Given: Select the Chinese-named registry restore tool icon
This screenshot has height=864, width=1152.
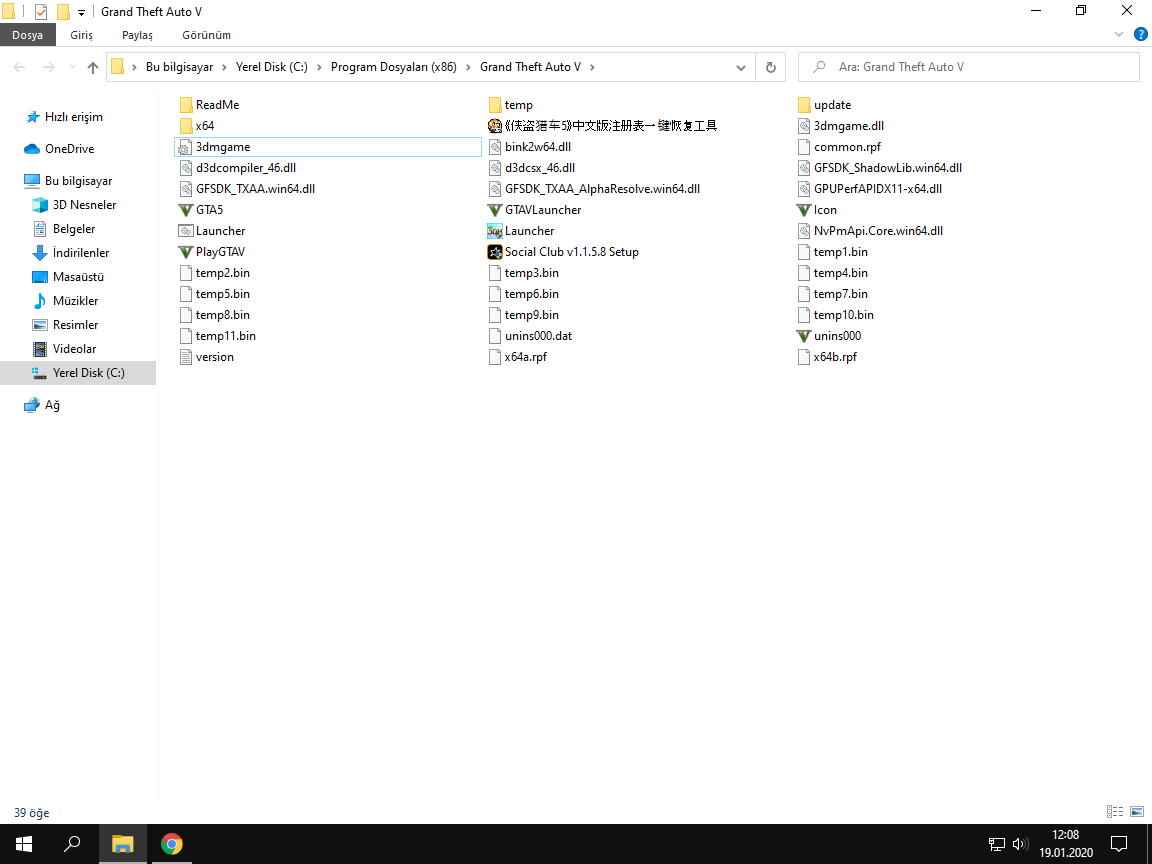Looking at the screenshot, I should (495, 126).
